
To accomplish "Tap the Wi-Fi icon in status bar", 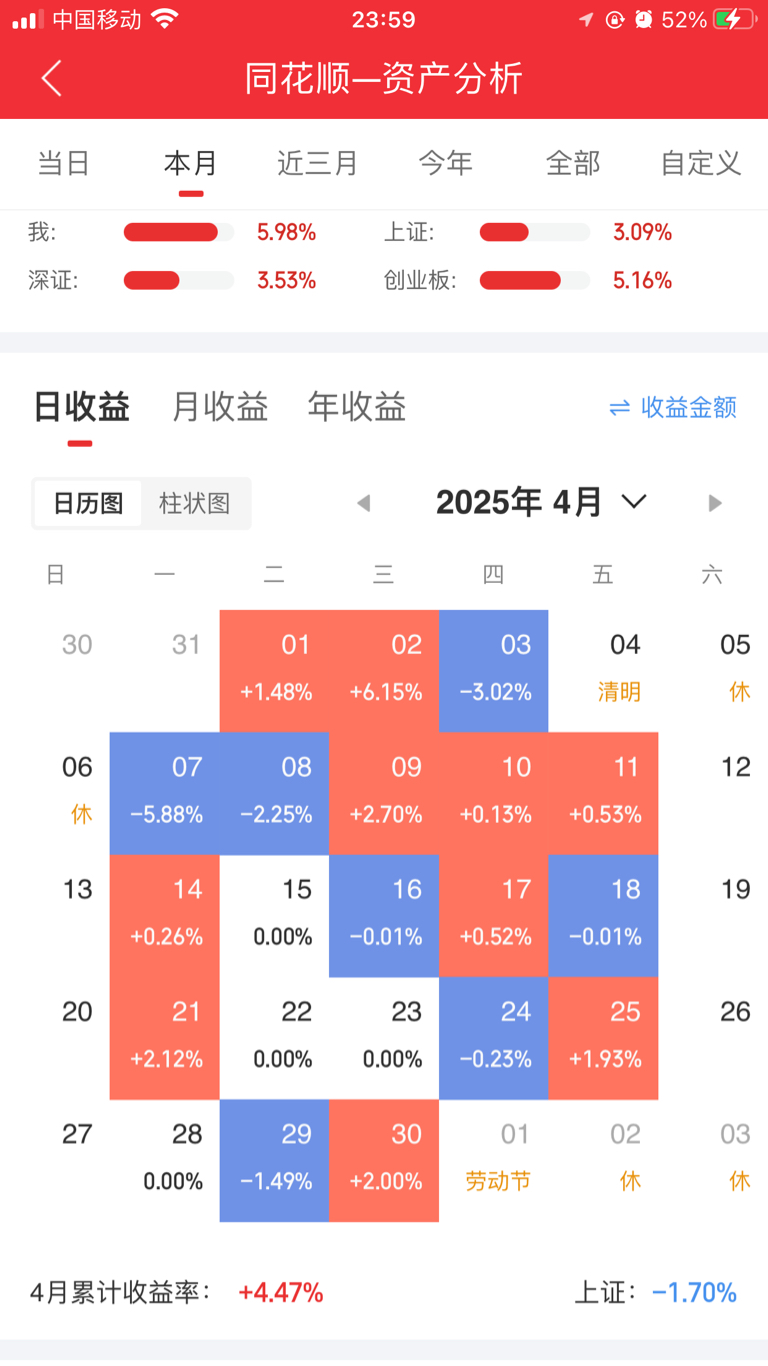I will coord(165,19).
